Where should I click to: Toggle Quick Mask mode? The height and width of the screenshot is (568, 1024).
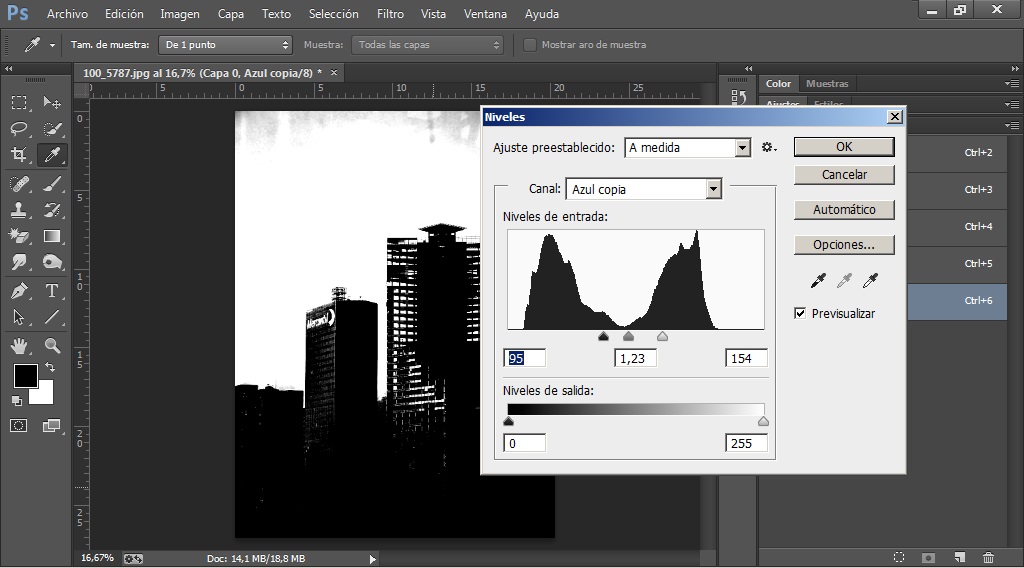(19, 426)
